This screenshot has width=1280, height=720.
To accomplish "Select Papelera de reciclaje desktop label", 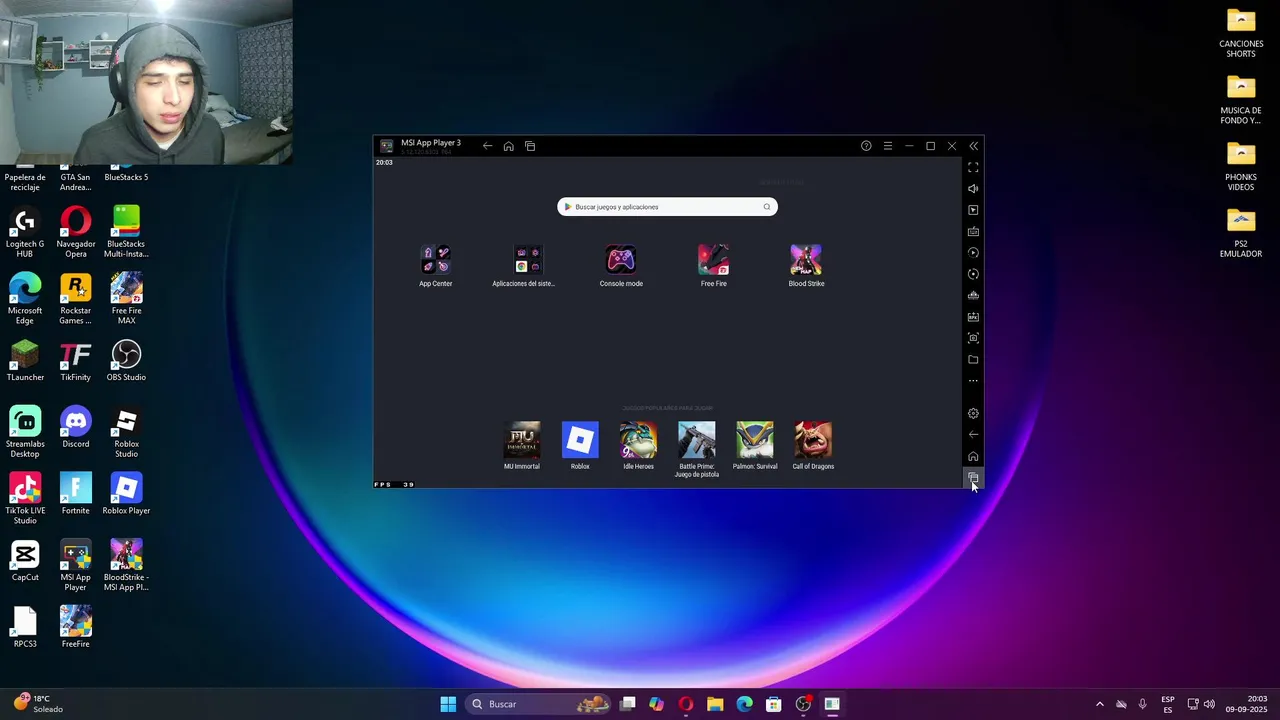I will [25, 182].
